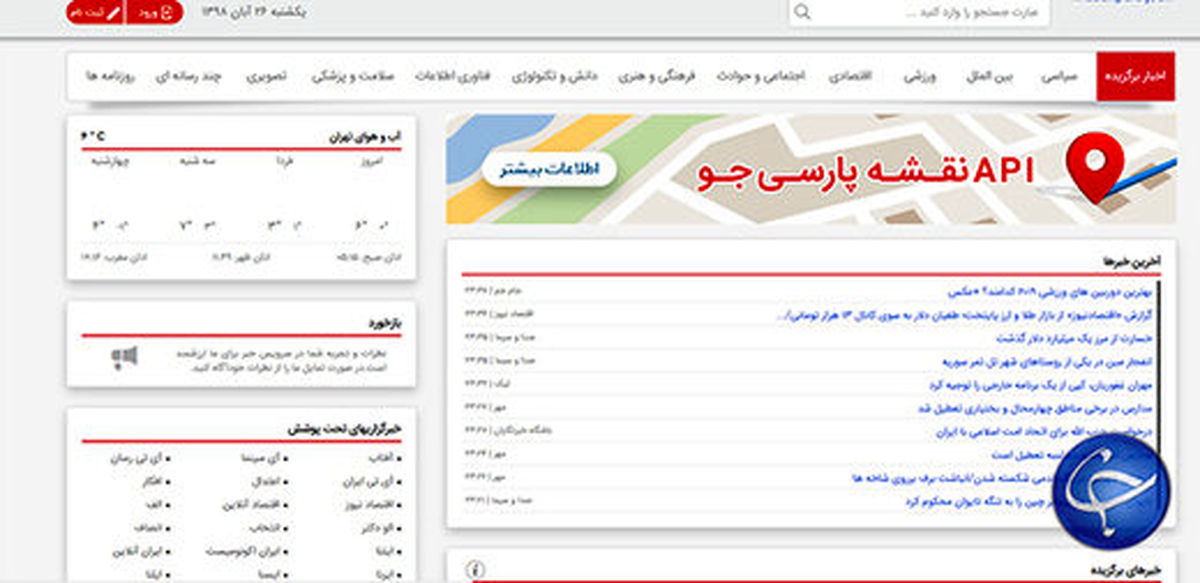Image resolution: width=1200 pixels, height=583 pixels.
Task: Focus the search input field
Action: point(920,13)
